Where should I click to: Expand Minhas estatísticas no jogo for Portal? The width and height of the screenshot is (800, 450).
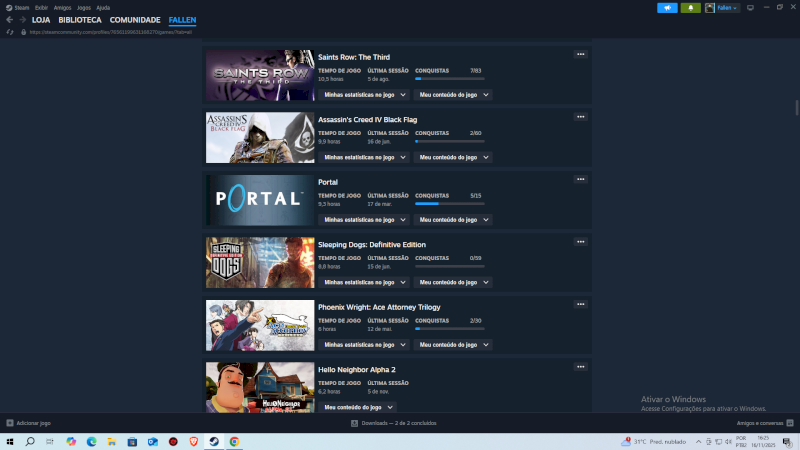tap(364, 220)
